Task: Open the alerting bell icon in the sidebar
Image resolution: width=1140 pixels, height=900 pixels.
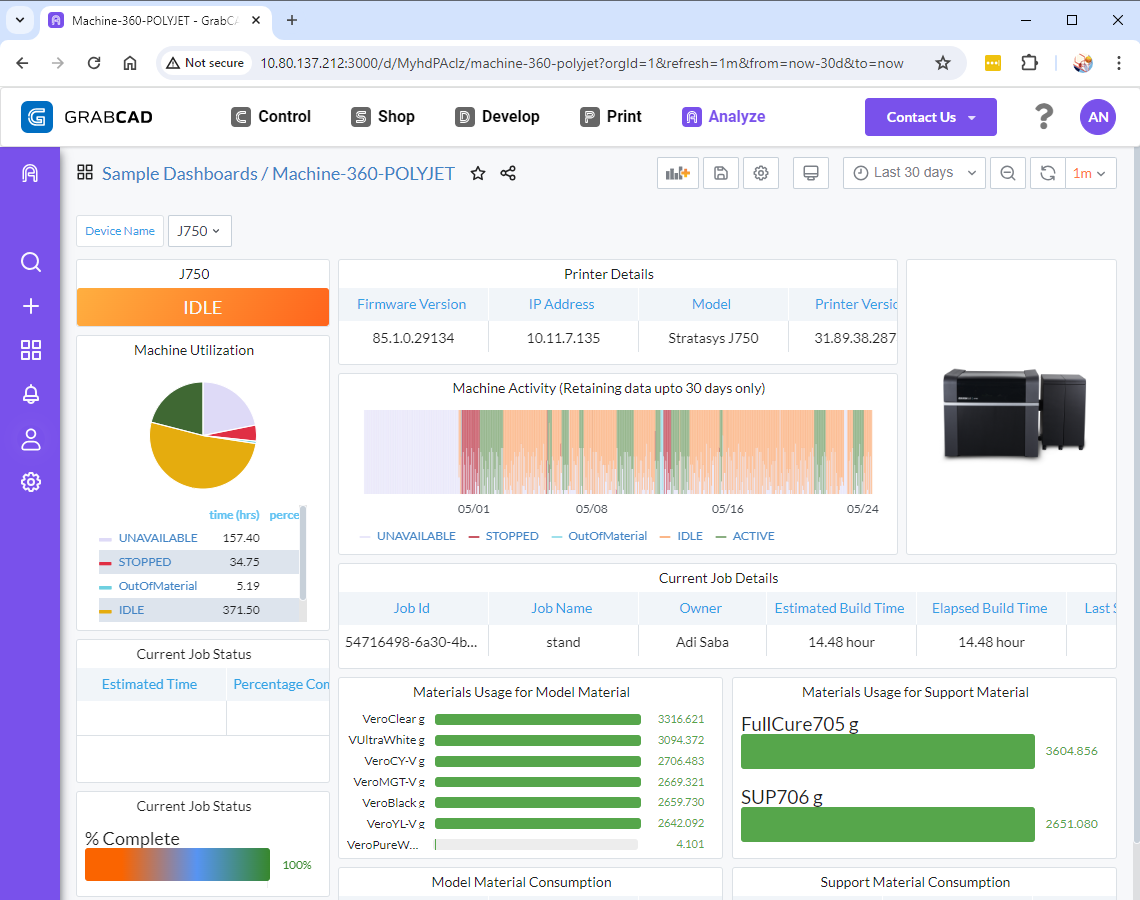Action: tap(31, 395)
